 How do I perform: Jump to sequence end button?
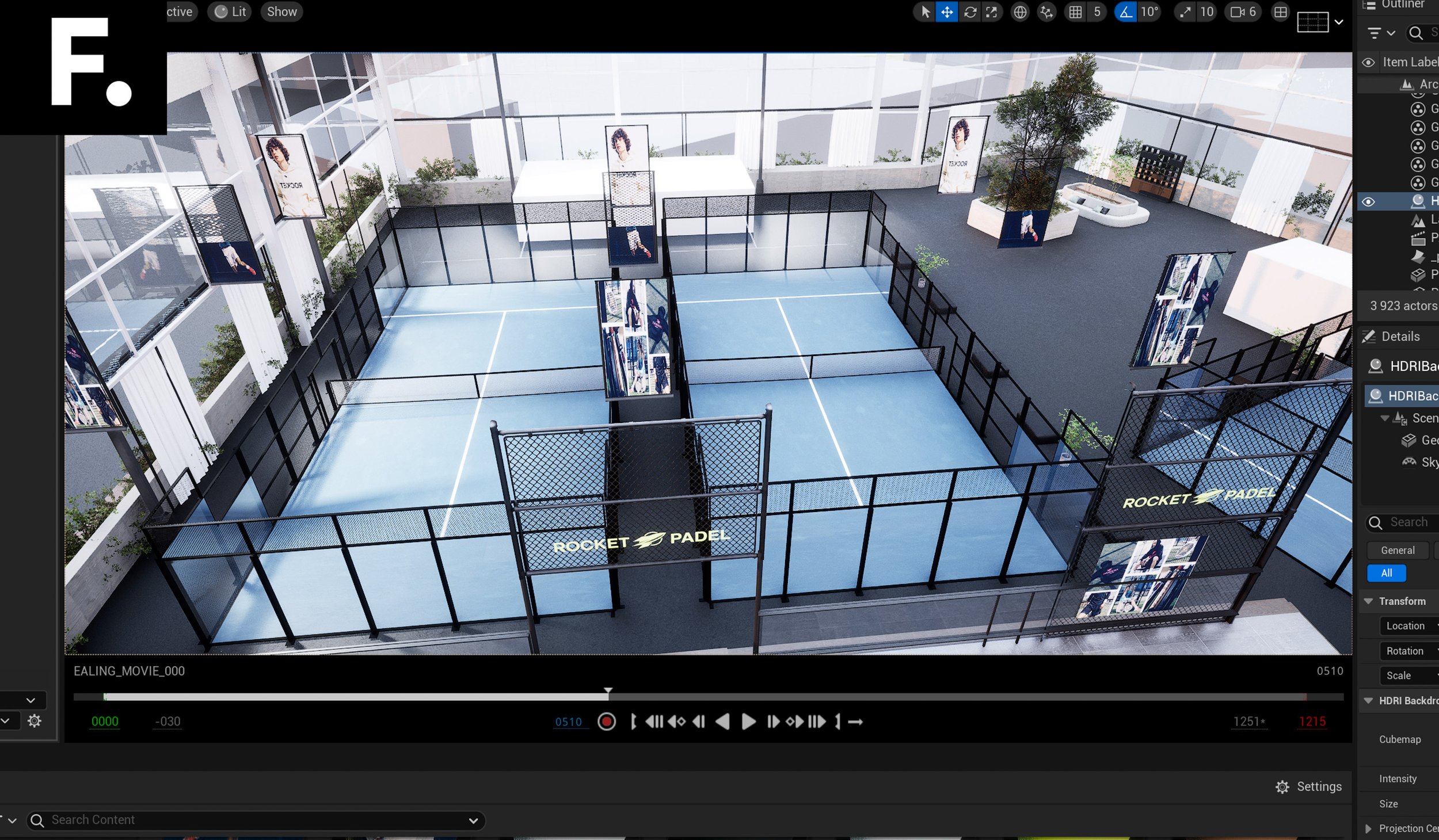pyautogui.click(x=817, y=721)
